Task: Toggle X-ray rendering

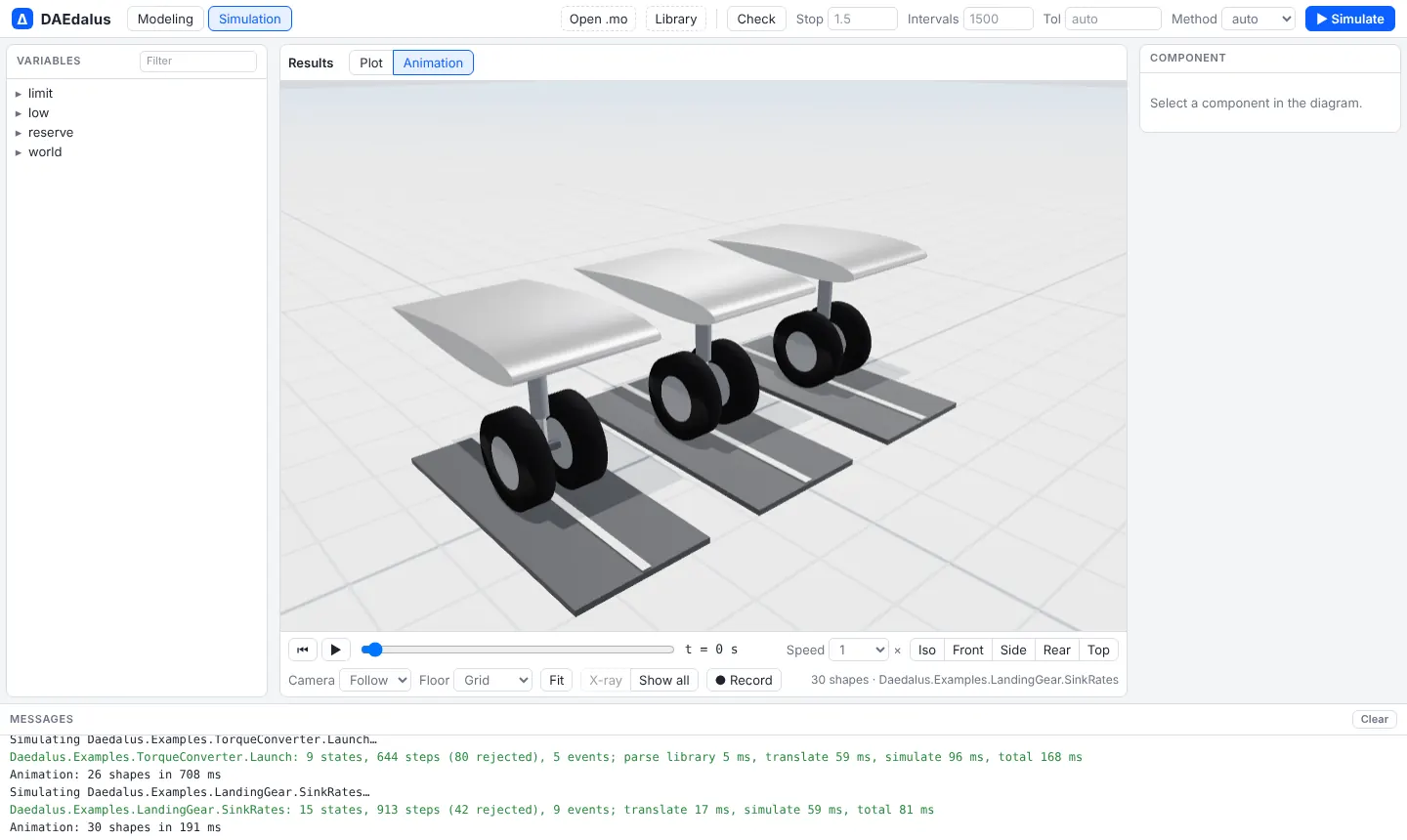Action: pyautogui.click(x=606, y=680)
